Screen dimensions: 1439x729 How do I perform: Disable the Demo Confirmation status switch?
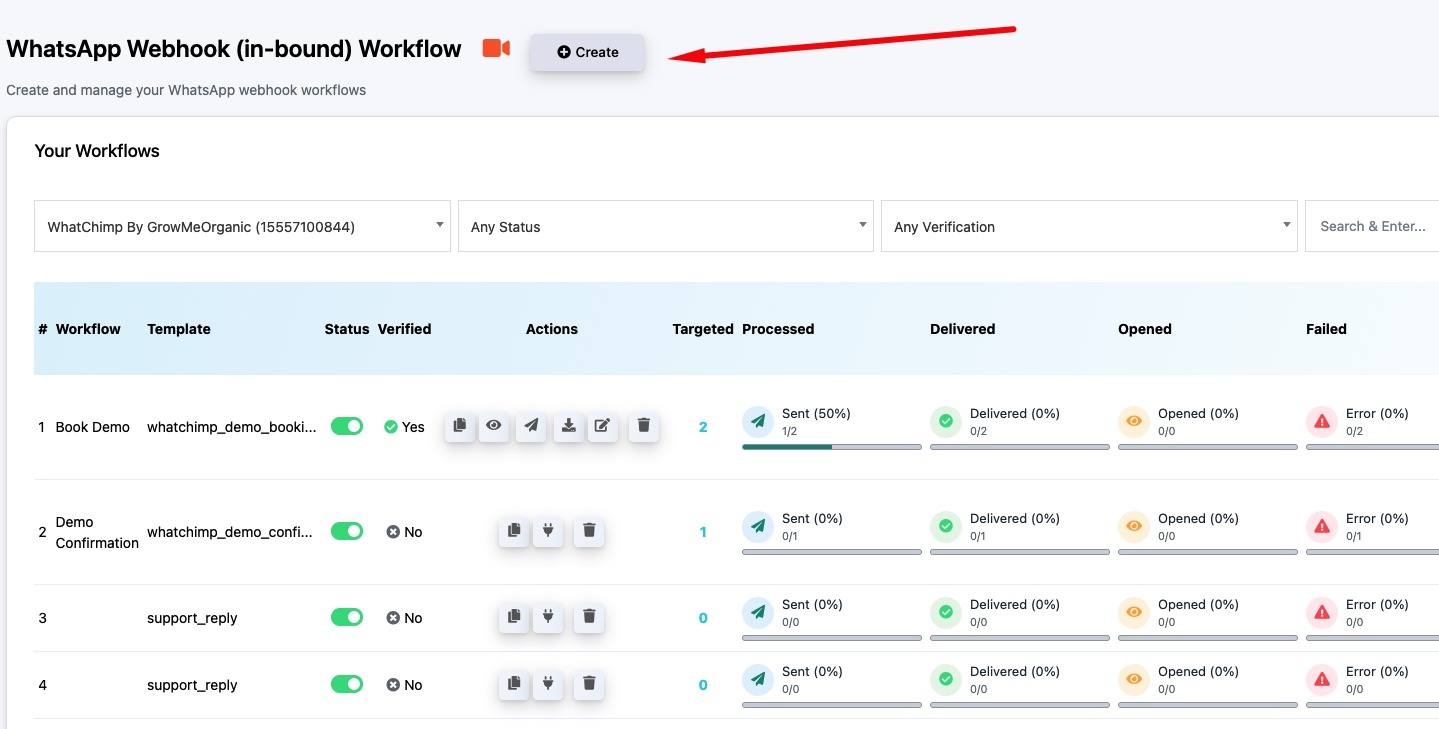[347, 531]
